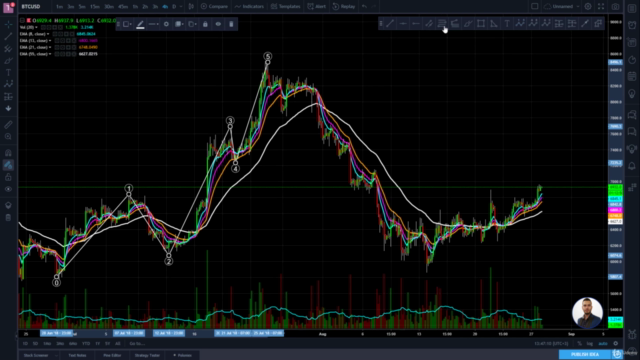The height and width of the screenshot is (360, 640).
Task: Hide all drawing tools with eye icon
Action: [8, 189]
